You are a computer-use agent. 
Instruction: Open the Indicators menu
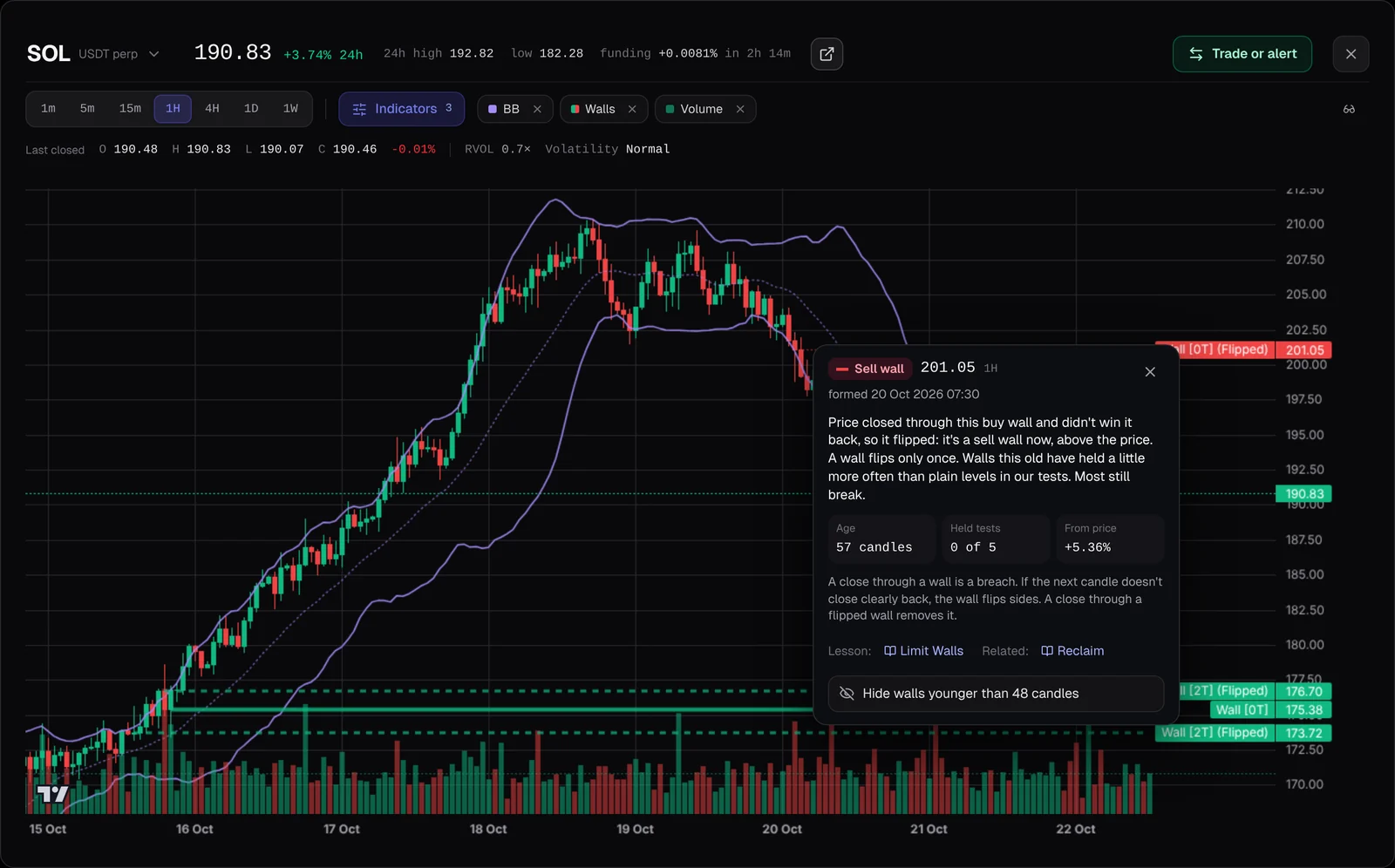pyautogui.click(x=401, y=109)
